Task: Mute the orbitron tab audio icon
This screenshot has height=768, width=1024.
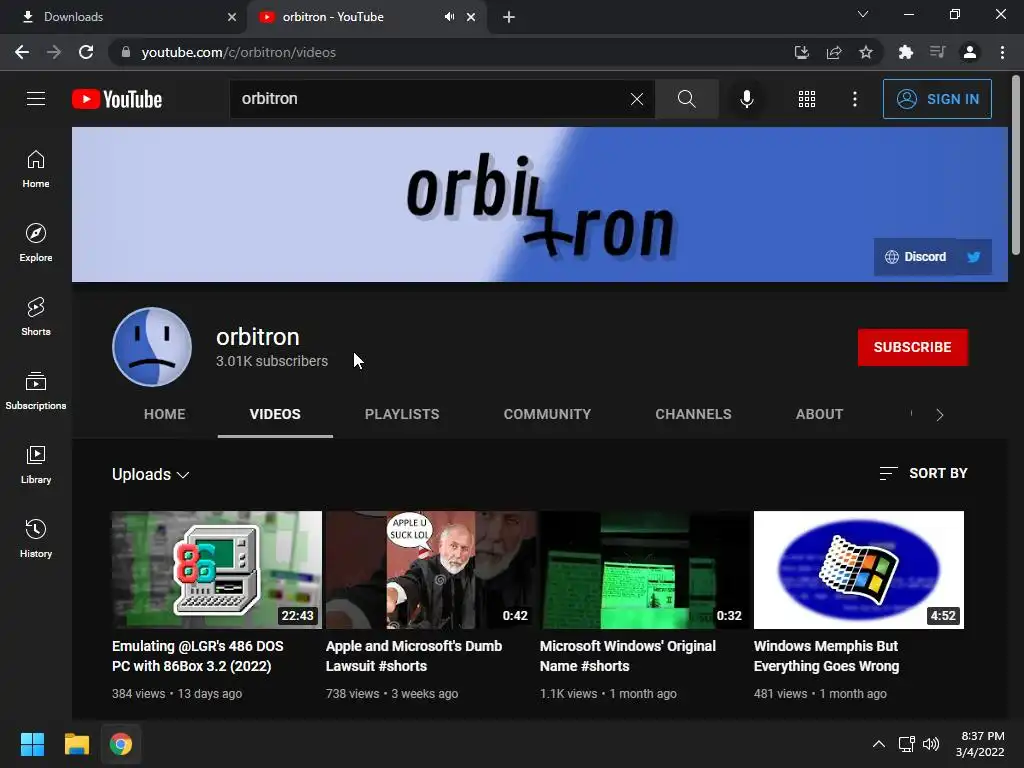Action: point(449,16)
